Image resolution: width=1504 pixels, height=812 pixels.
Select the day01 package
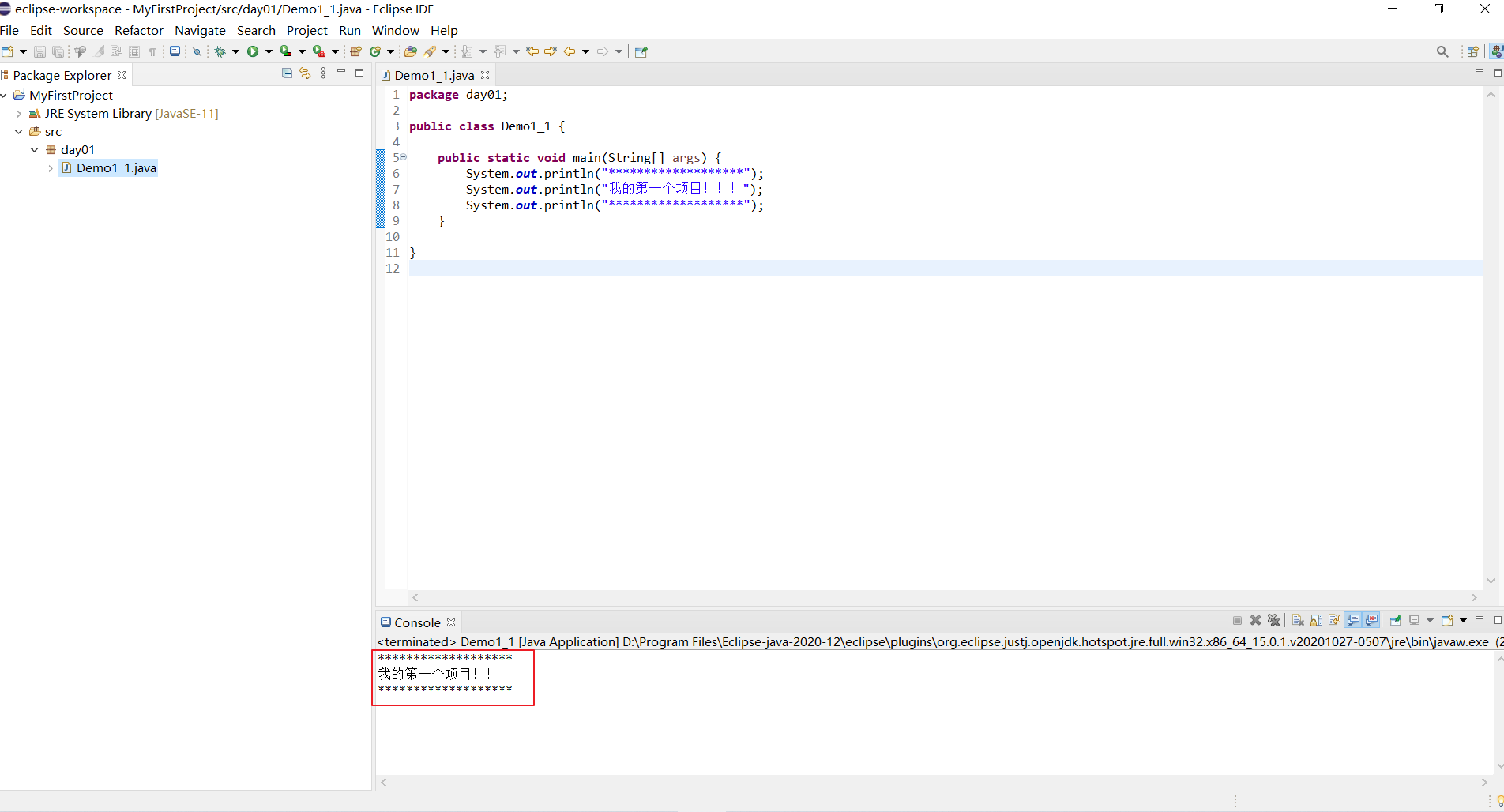pos(77,150)
